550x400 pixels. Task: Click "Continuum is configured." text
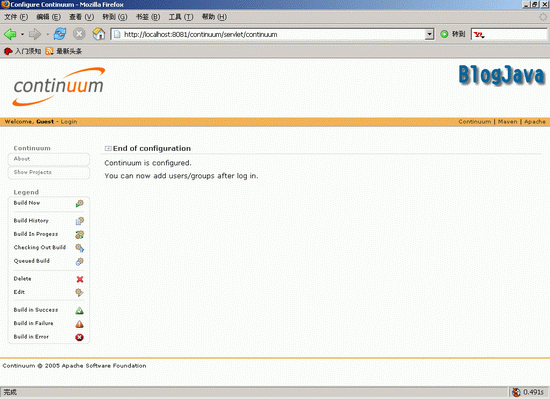click(x=148, y=163)
